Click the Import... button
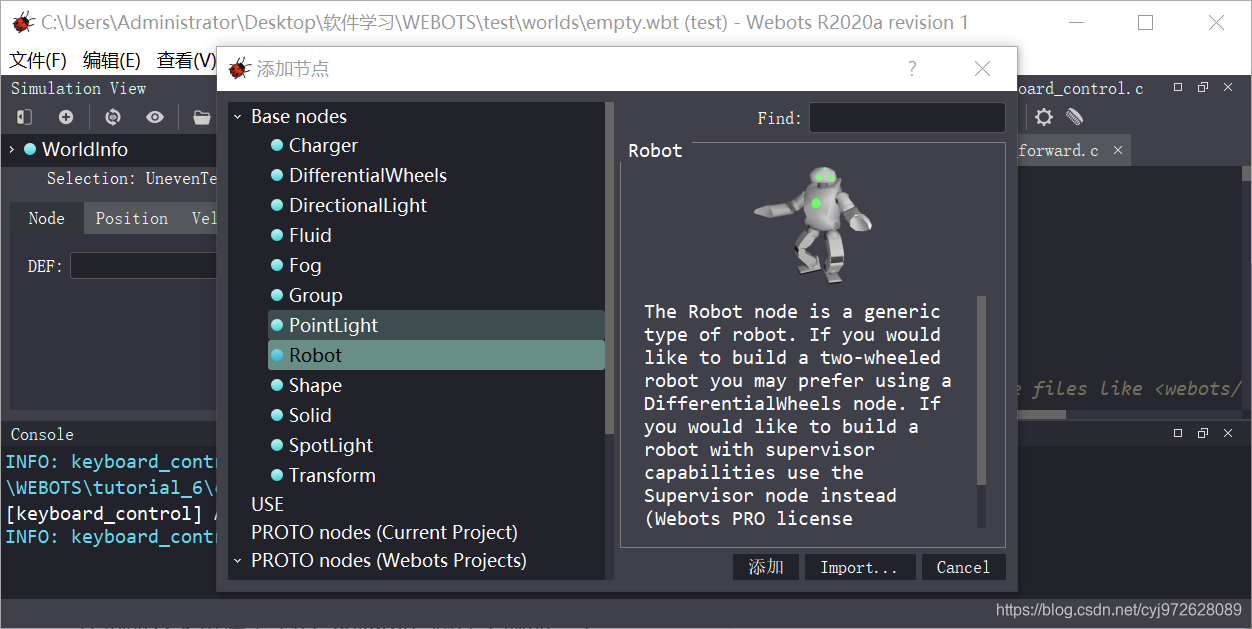Image resolution: width=1252 pixels, height=629 pixels. (x=860, y=567)
